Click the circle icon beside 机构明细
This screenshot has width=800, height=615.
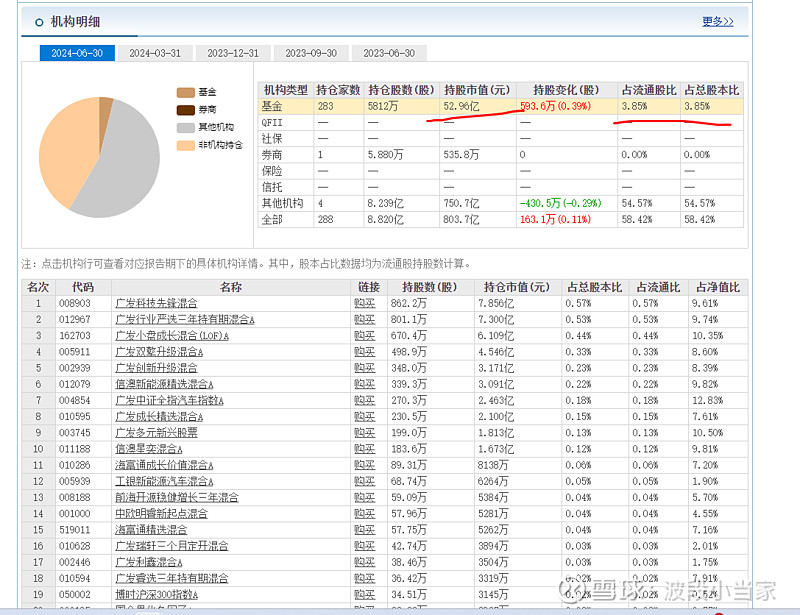pos(39,22)
